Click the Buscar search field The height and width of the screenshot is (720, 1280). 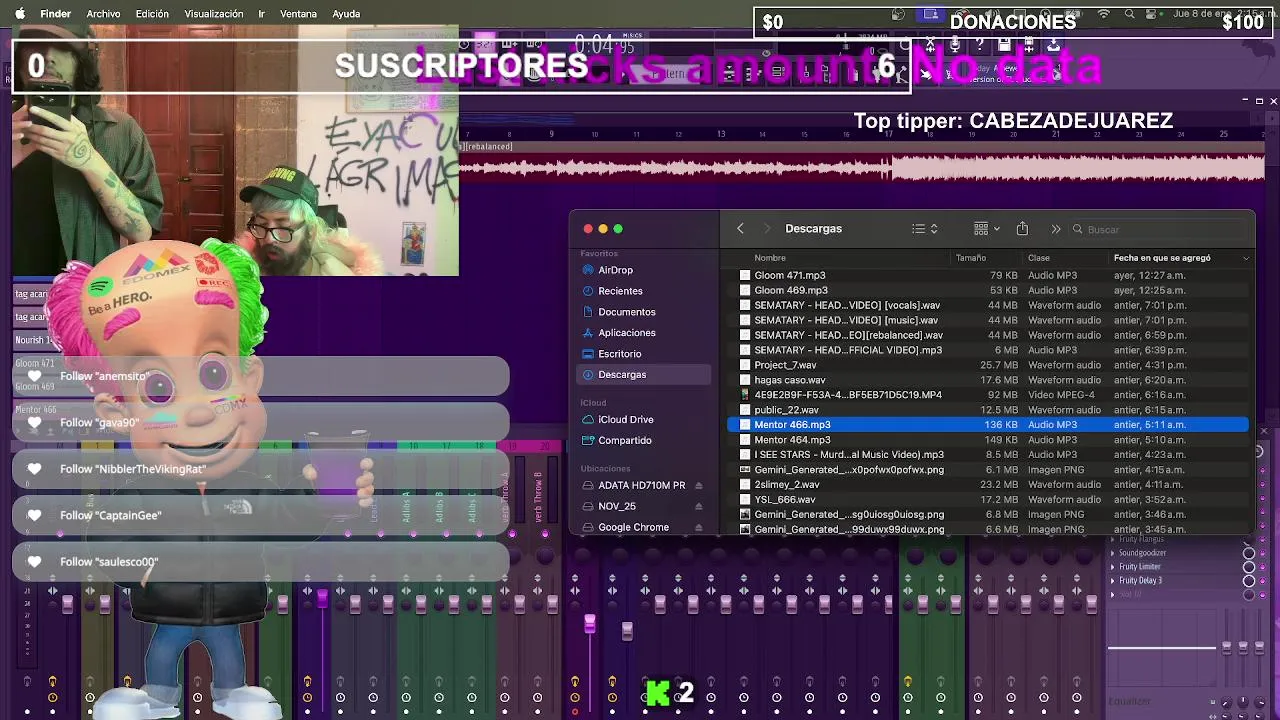point(1159,230)
